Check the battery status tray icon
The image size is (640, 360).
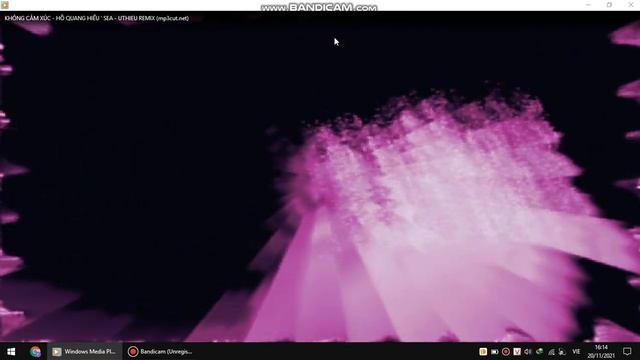tap(494, 351)
